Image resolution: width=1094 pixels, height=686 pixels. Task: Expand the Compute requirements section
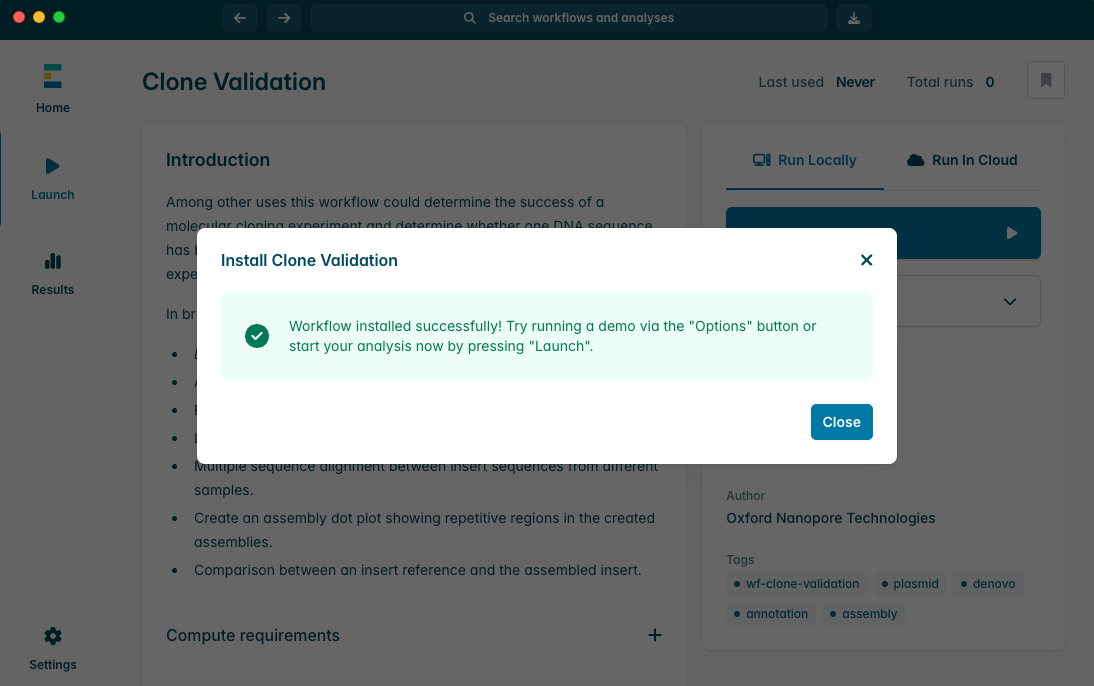coord(655,635)
